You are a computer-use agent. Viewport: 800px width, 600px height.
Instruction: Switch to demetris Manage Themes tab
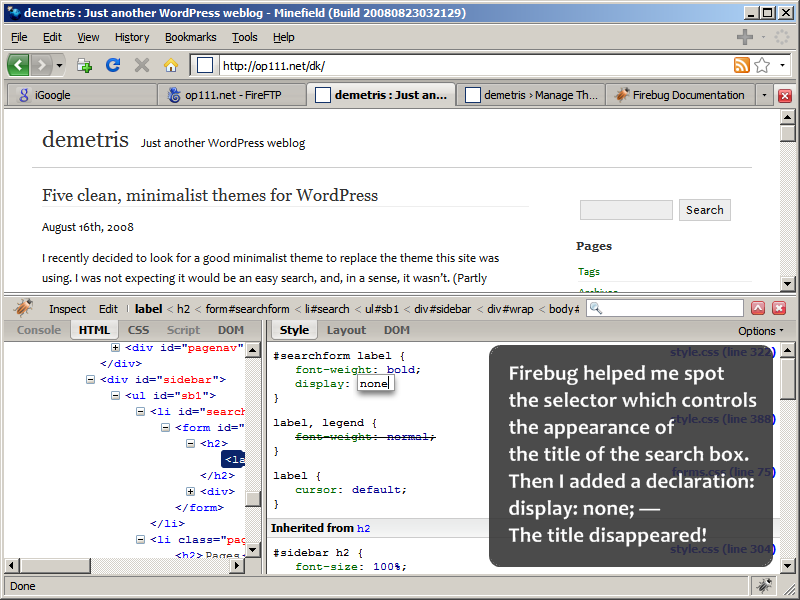point(530,95)
